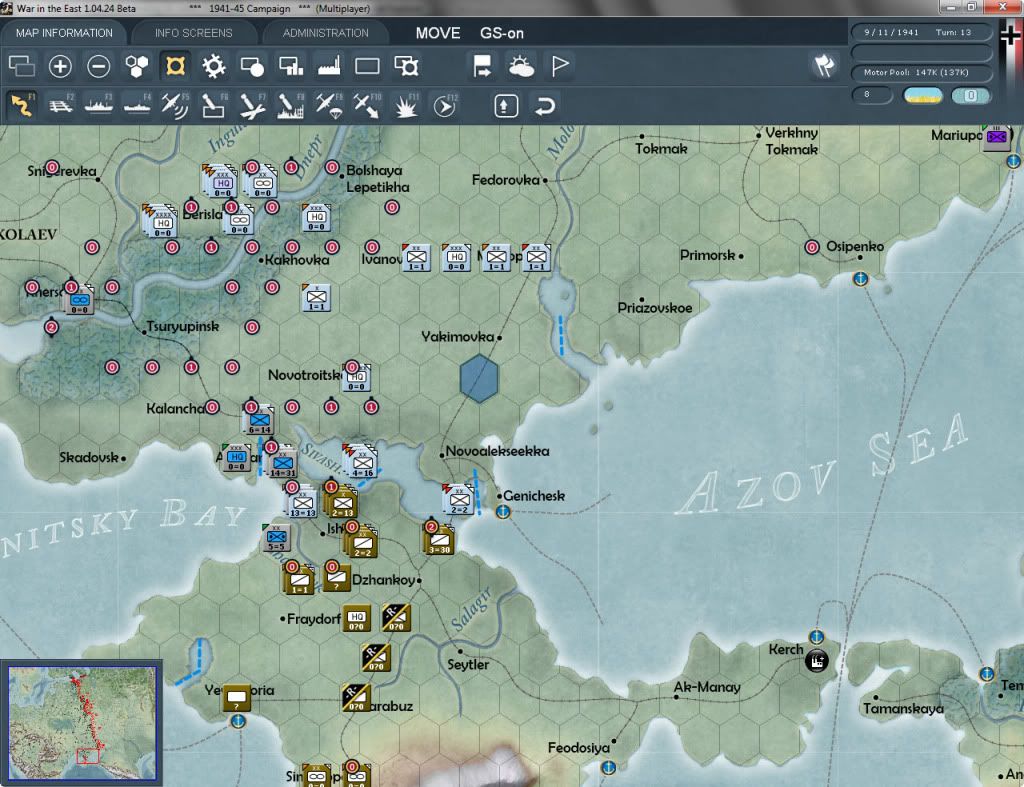Image resolution: width=1024 pixels, height=787 pixels.
Task: Click the unit counters display icon
Action: pyautogui.click(x=22, y=66)
